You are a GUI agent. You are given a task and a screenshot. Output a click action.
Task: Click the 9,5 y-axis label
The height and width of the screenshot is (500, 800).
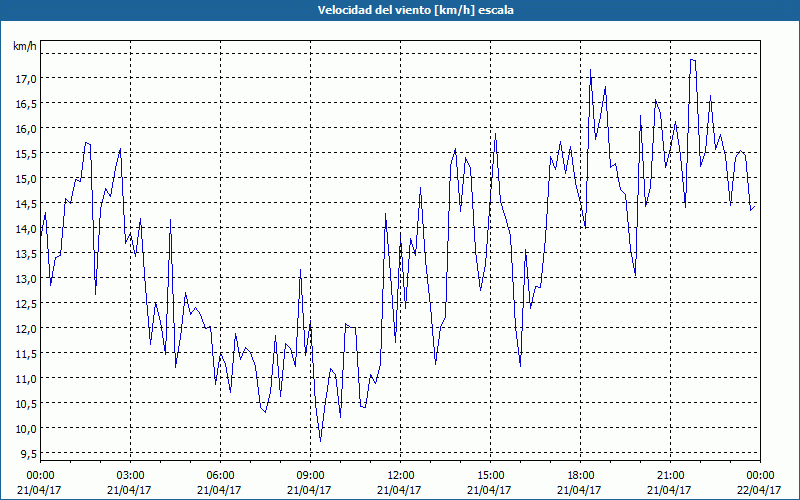coord(29,454)
